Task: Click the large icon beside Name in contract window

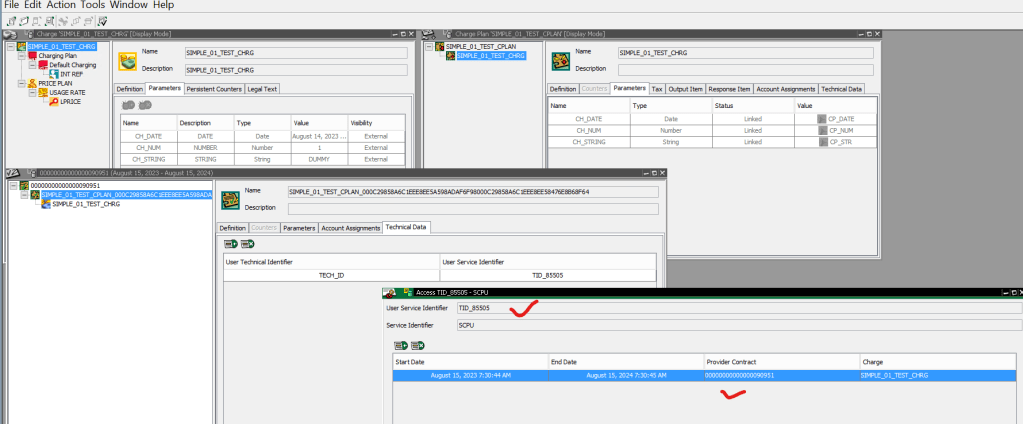Action: 230,200
